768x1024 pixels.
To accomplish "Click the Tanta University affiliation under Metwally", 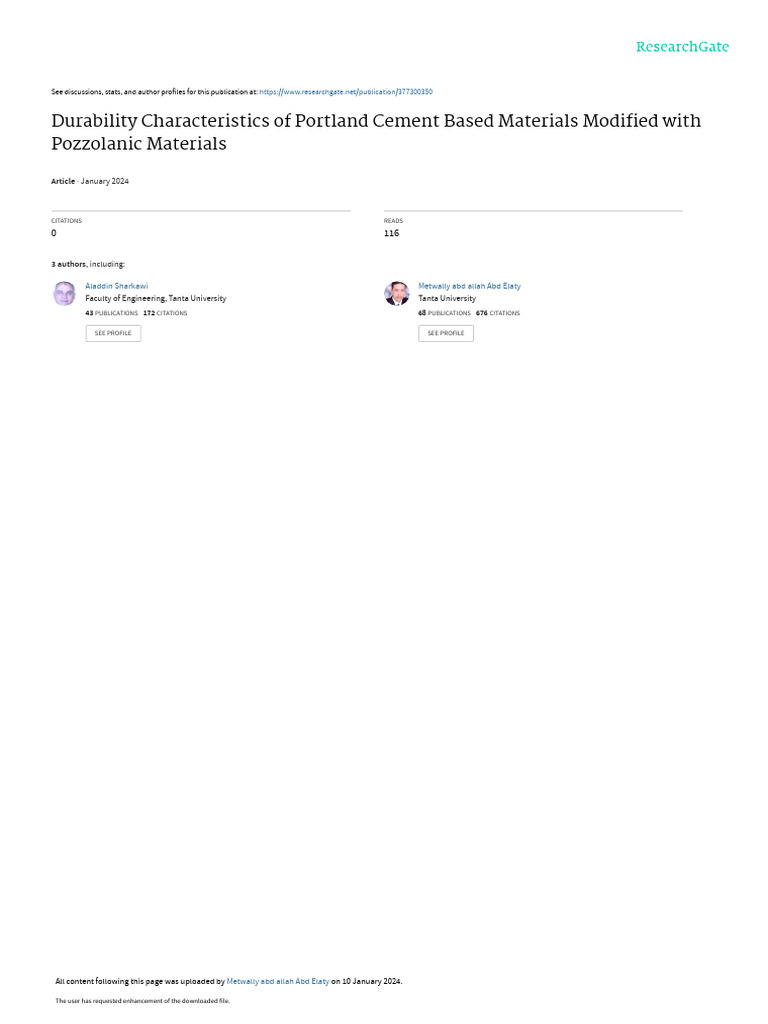I will click(x=447, y=298).
